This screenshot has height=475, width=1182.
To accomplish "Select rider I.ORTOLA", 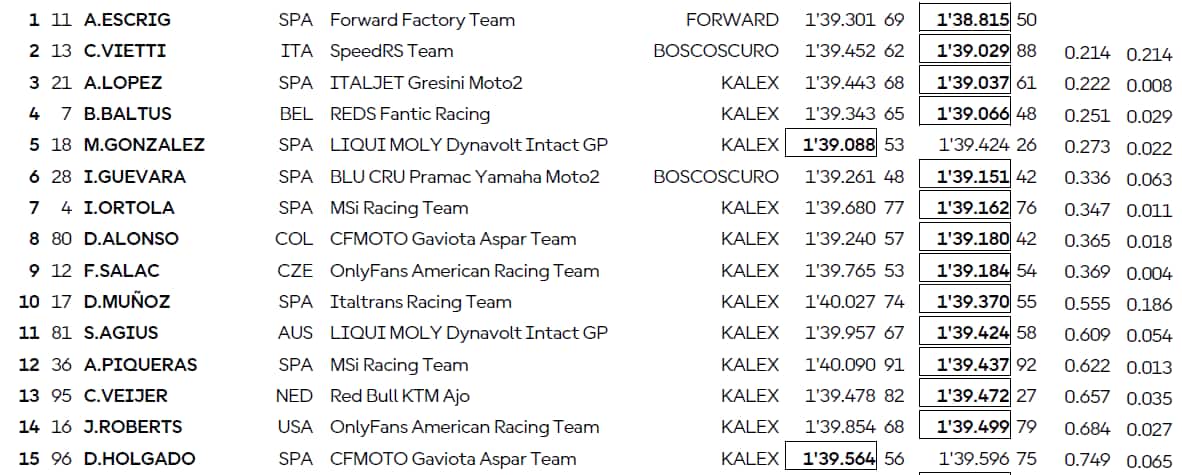I will (129, 208).
